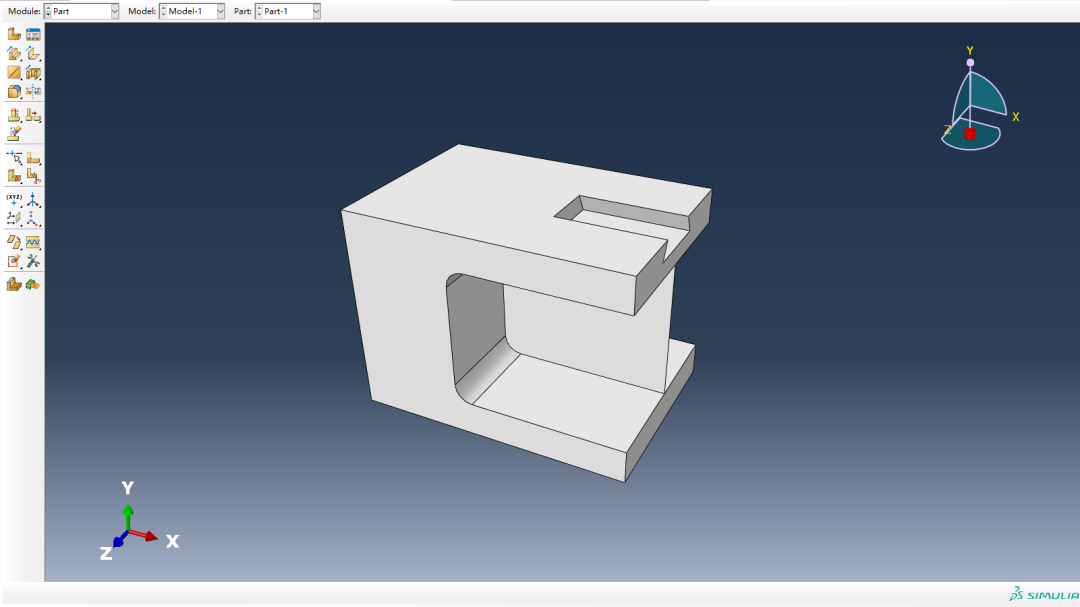
Task: Select the wavy blue surface repair tool
Action: pyautogui.click(x=33, y=242)
